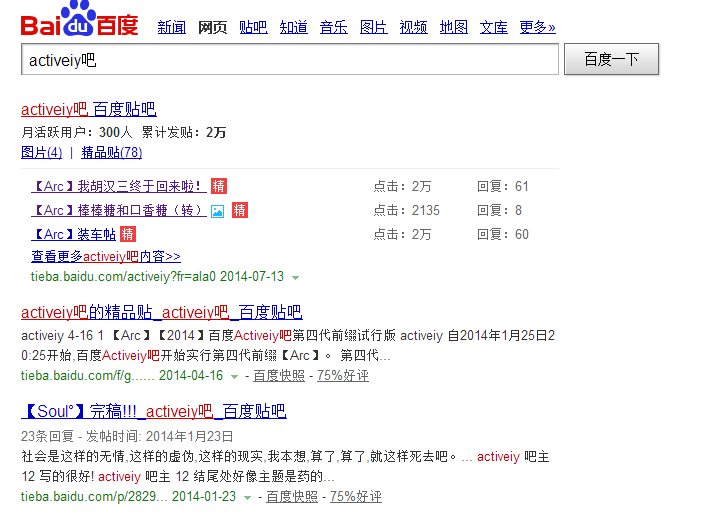Click the text 点击: 2135

pyautogui.click(x=407, y=210)
